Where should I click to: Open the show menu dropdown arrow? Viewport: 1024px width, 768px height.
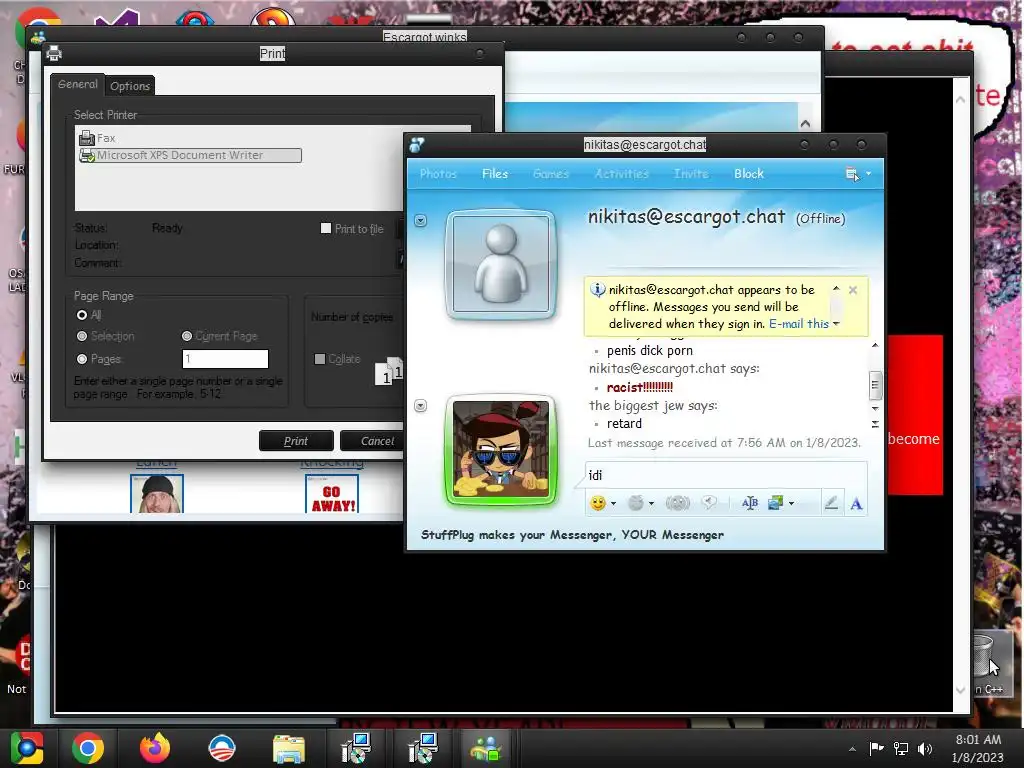click(x=869, y=174)
